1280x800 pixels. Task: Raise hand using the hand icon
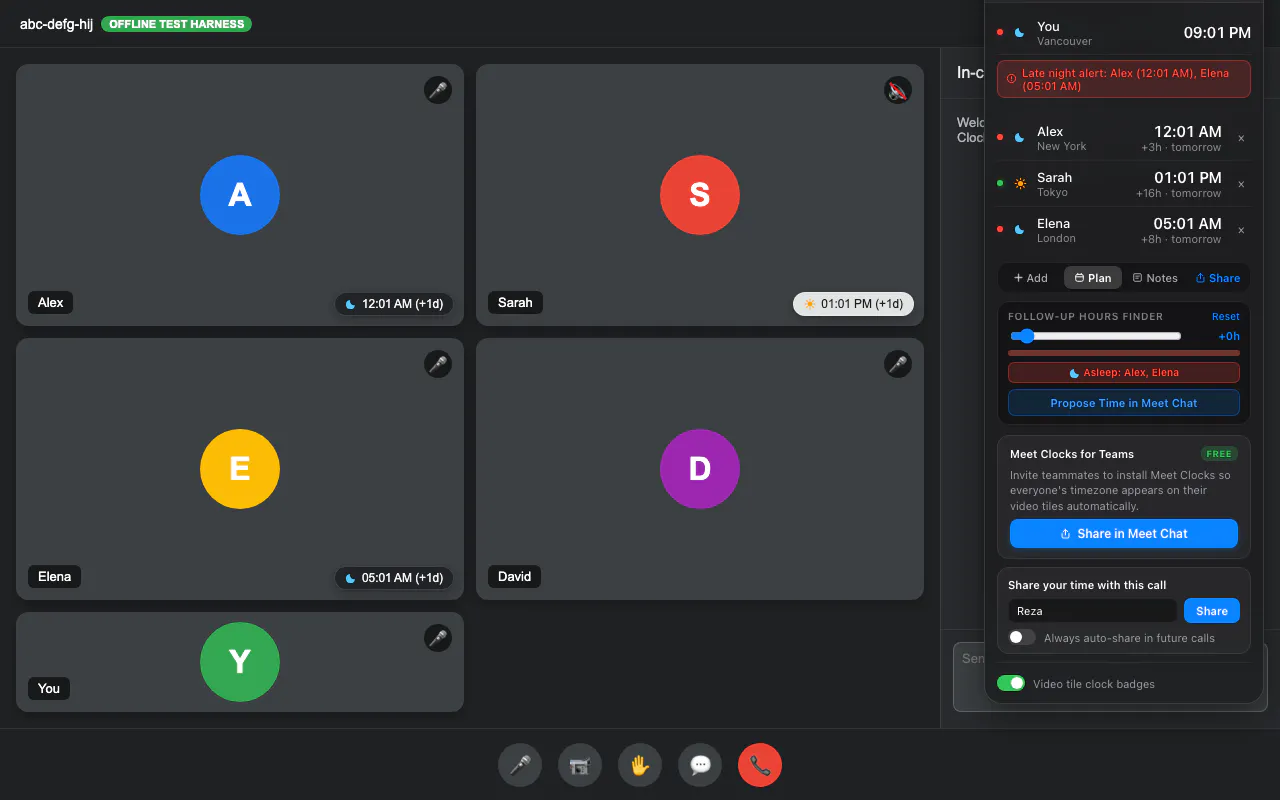coord(640,766)
